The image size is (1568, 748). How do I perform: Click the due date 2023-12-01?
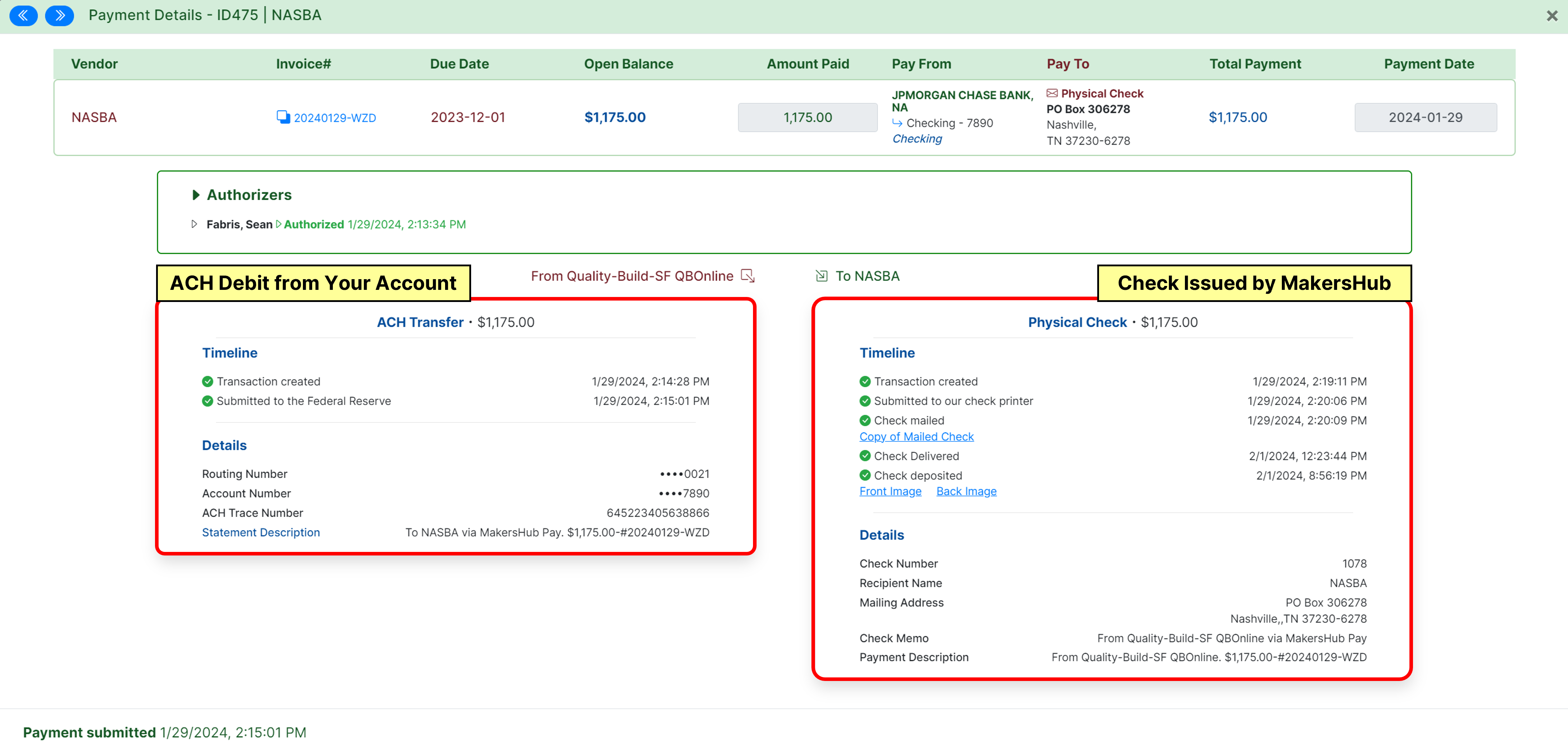click(x=468, y=117)
